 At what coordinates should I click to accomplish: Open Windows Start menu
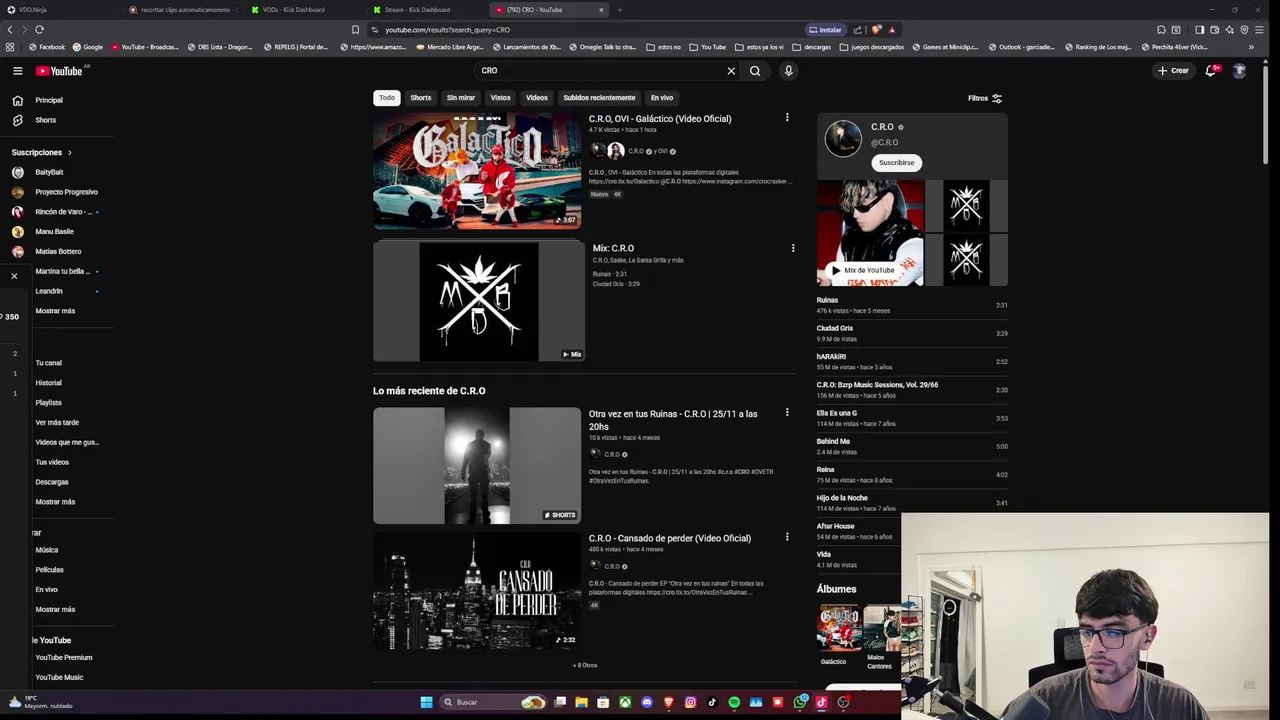point(426,702)
